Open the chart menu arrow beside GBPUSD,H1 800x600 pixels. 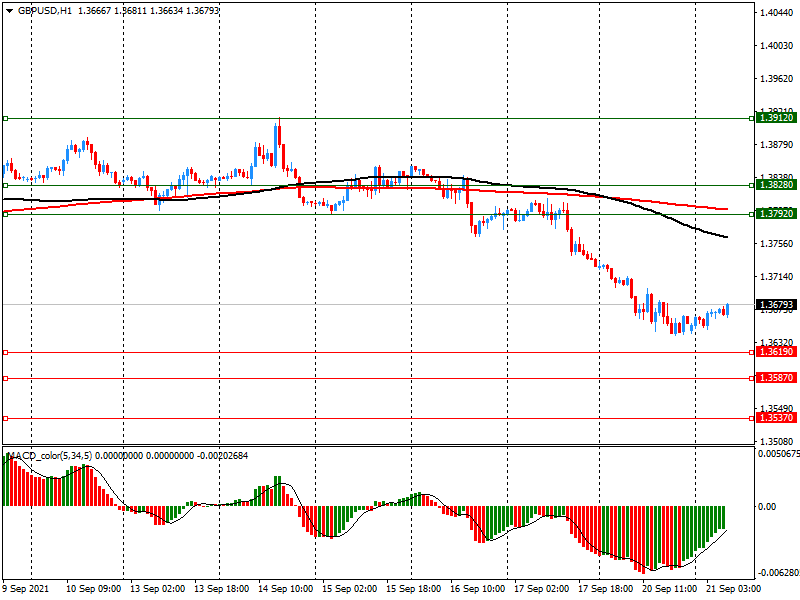9,11
